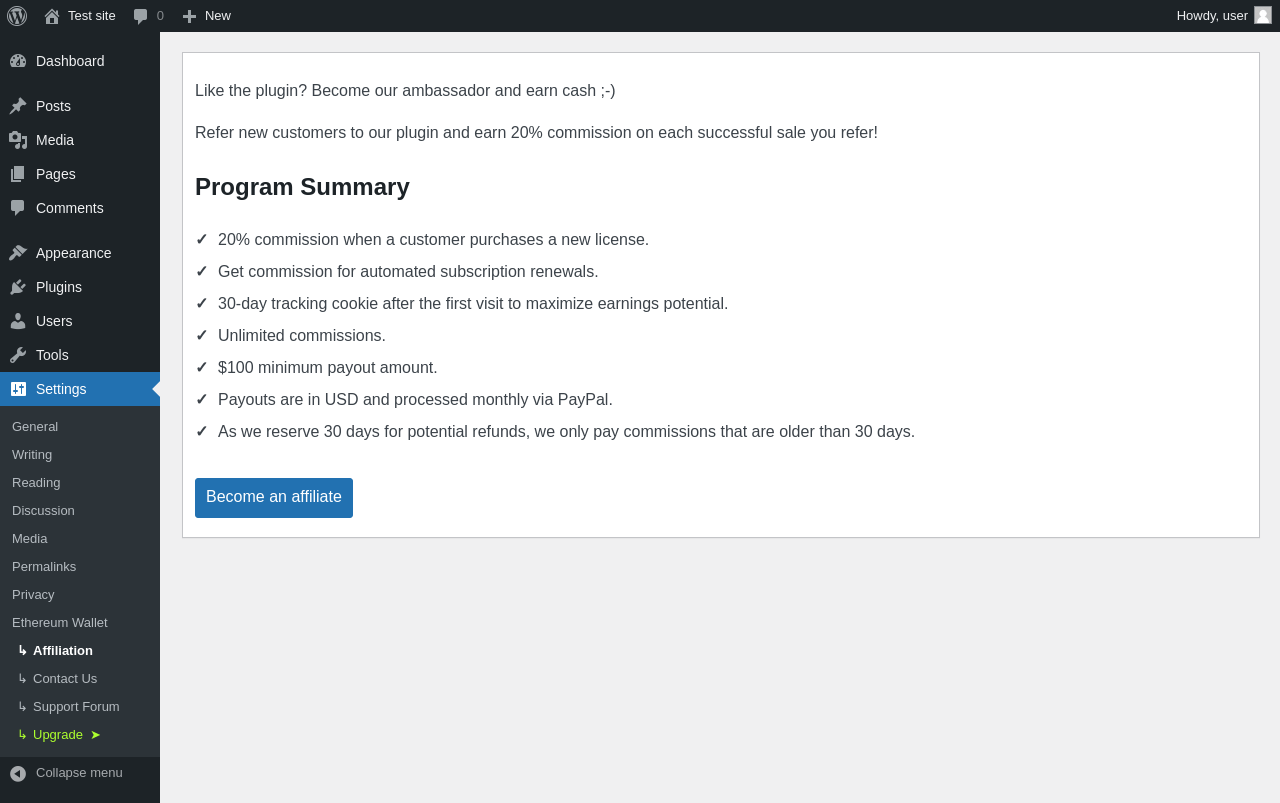
Task: Open Discussion settings submenu
Action: 43,511
